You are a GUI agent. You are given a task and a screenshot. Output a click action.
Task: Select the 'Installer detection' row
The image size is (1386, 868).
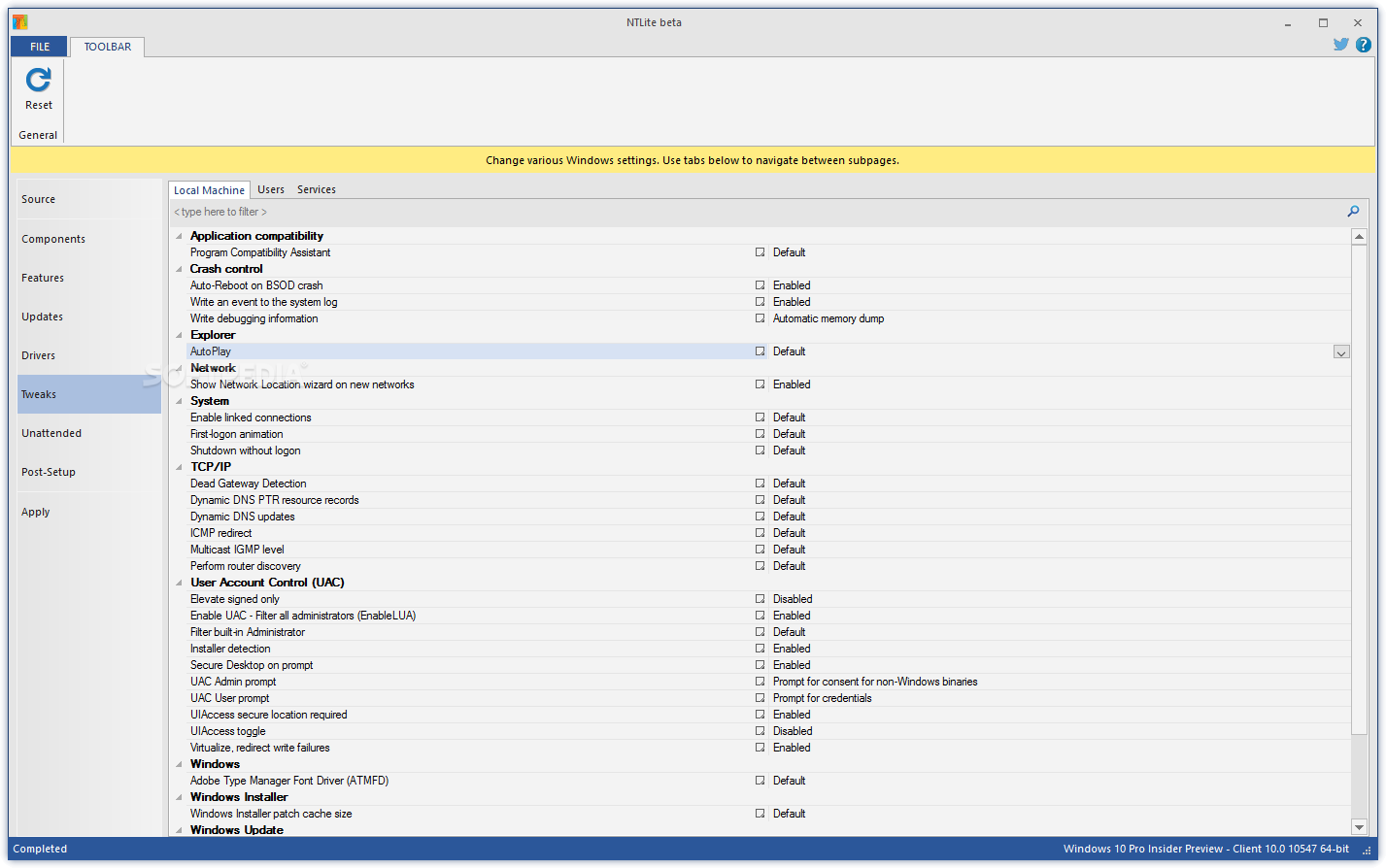tap(767, 649)
